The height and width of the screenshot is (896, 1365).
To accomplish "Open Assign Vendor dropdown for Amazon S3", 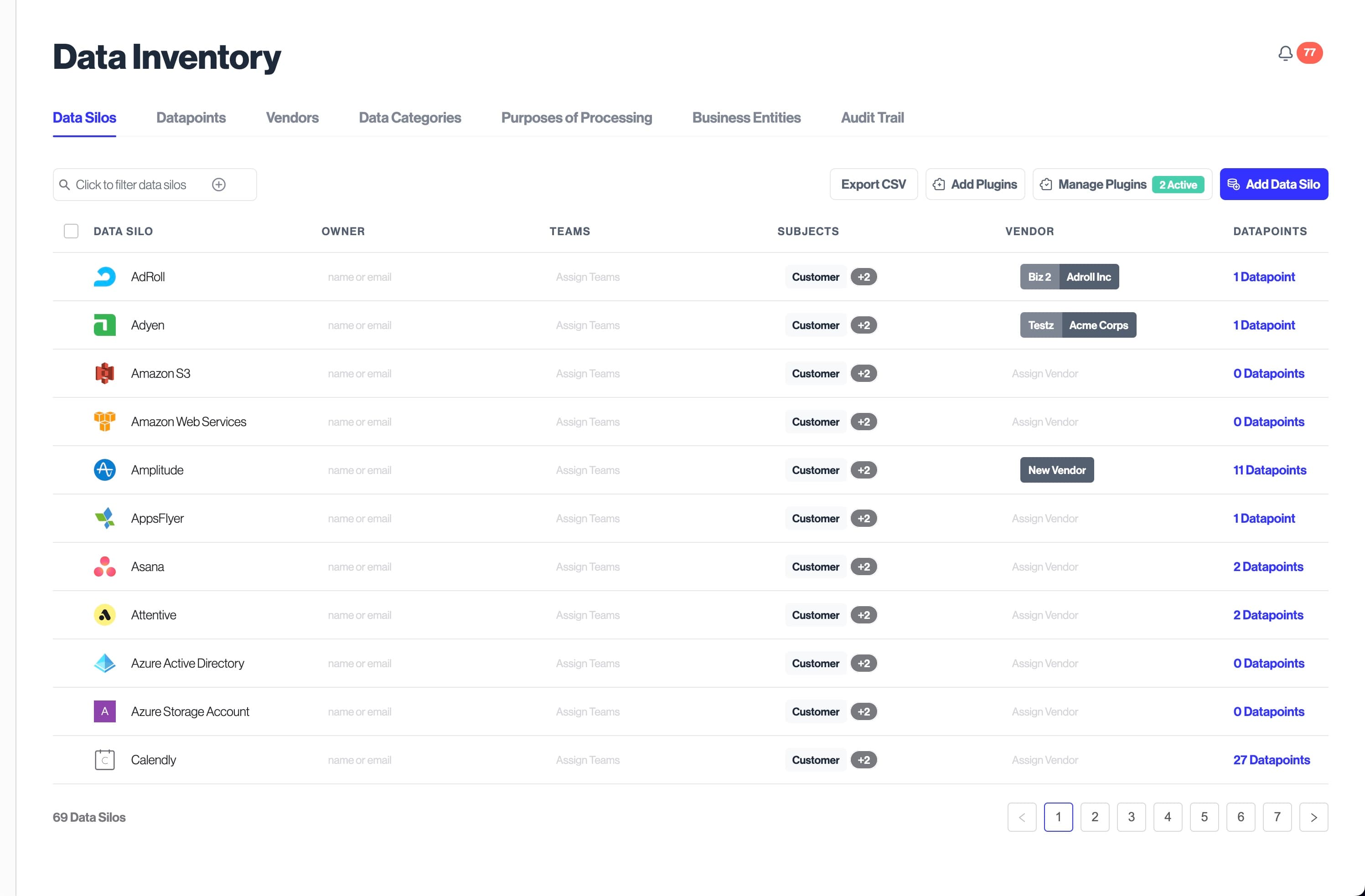I will tap(1044, 373).
